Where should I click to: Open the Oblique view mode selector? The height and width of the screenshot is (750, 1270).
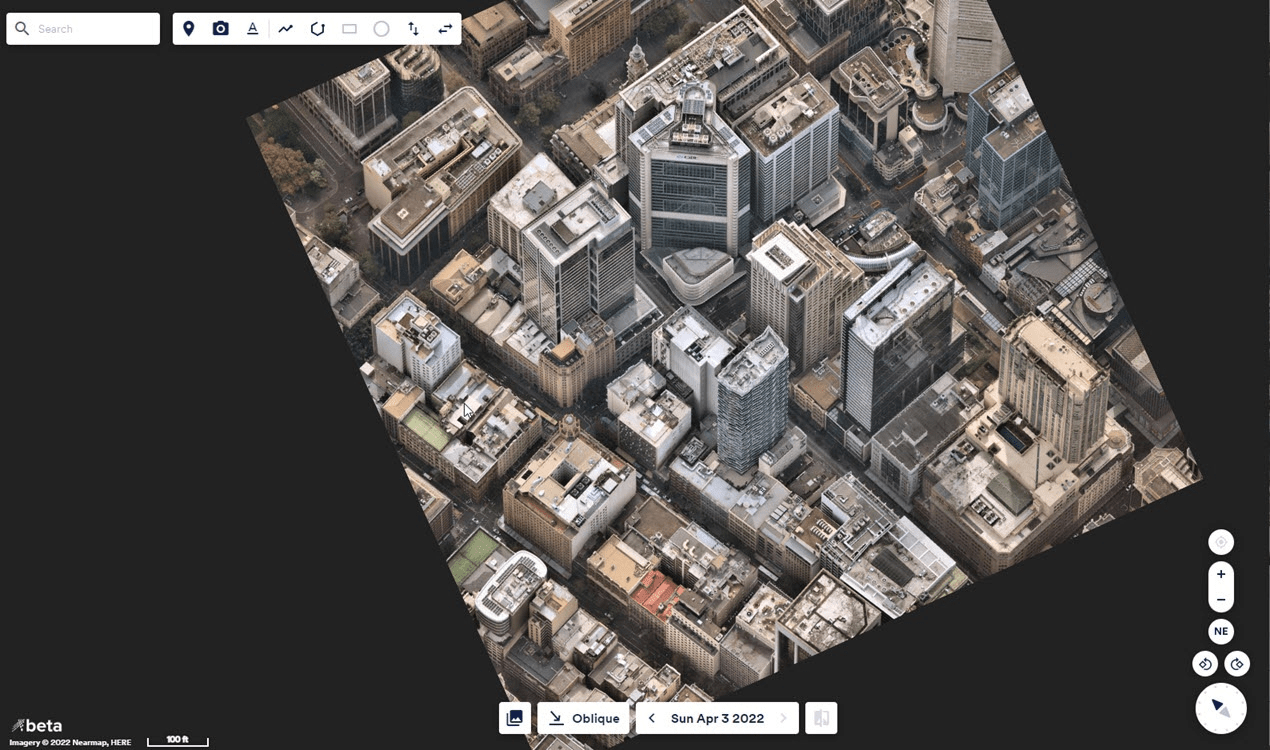point(583,718)
